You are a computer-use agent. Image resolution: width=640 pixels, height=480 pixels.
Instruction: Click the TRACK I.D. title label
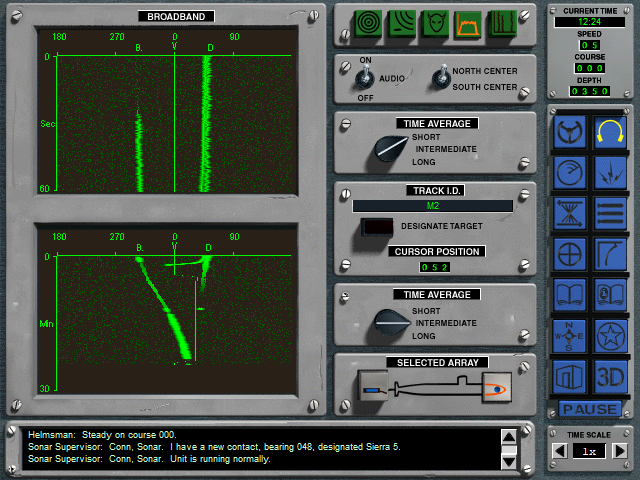coord(436,191)
